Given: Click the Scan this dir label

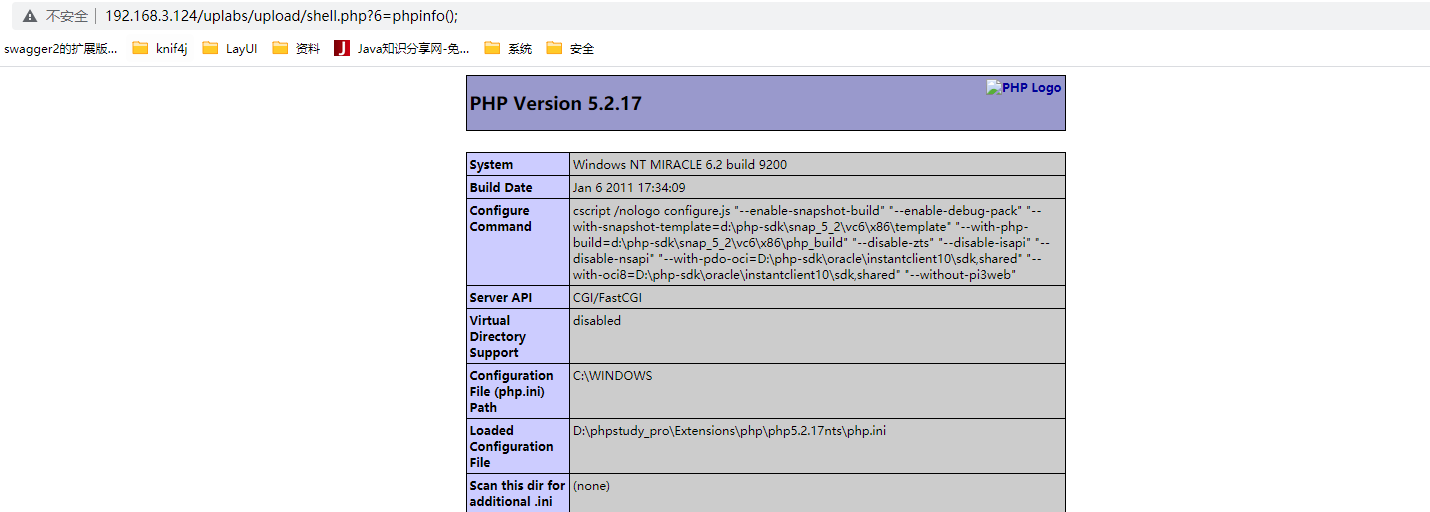Looking at the screenshot, I should pyautogui.click(x=518, y=493).
